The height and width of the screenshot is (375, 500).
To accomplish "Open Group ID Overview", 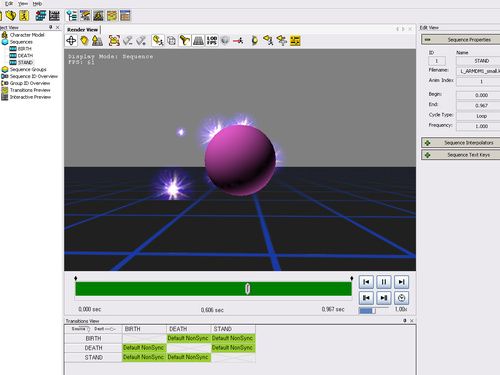I will (30, 83).
